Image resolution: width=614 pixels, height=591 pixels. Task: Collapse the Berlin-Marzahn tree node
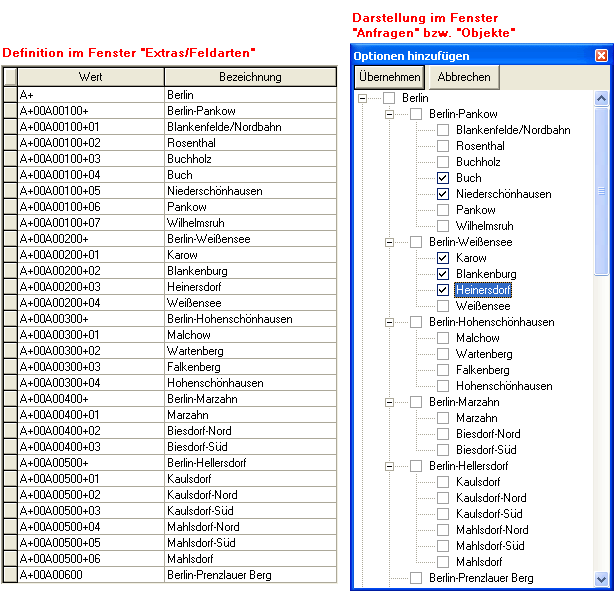pyautogui.click(x=389, y=402)
